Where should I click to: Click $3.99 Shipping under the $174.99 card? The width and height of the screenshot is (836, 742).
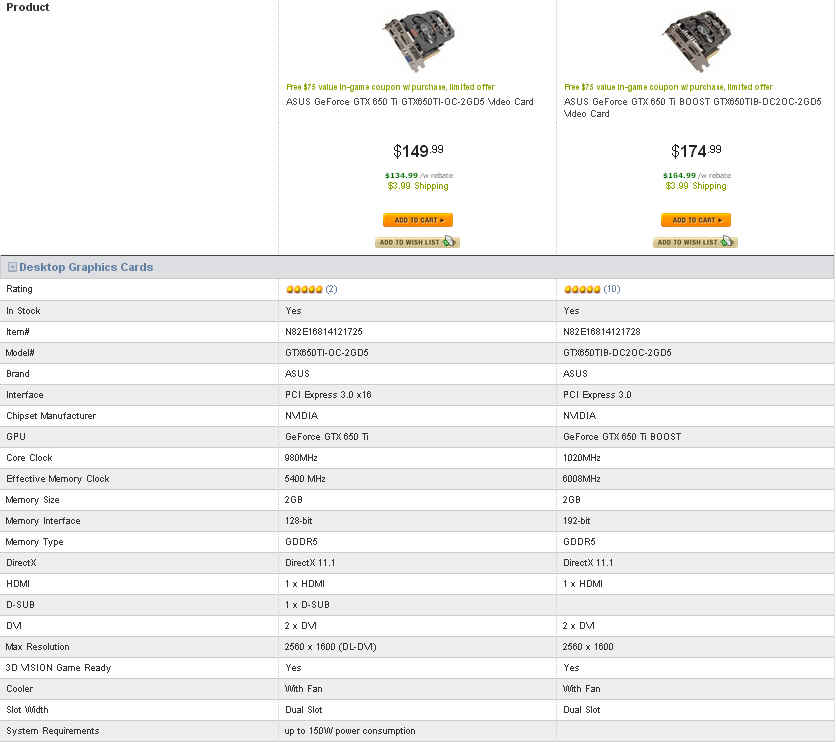pos(695,186)
